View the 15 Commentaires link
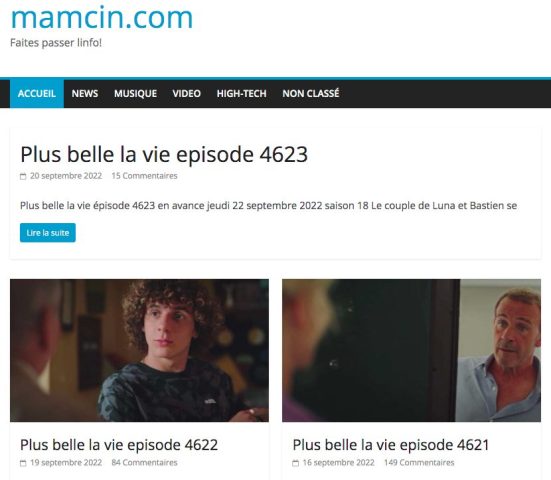The width and height of the screenshot is (551, 480). coord(144,176)
